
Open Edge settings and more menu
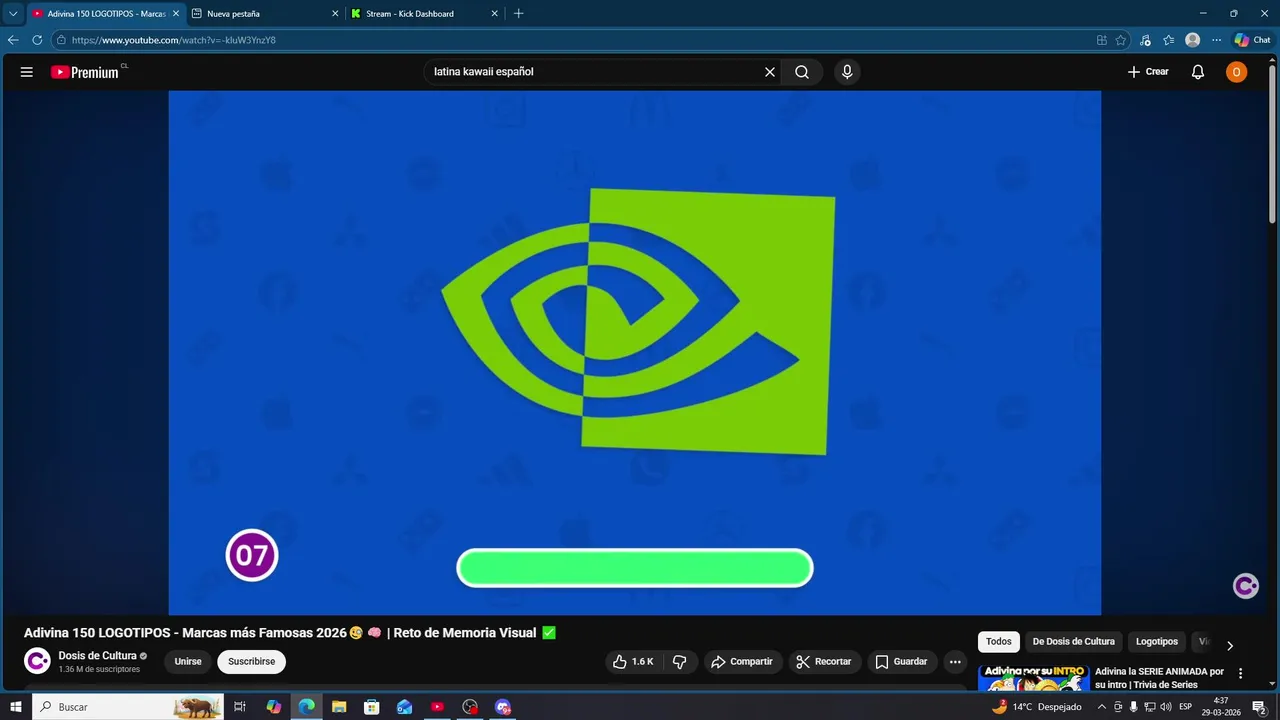pyautogui.click(x=1216, y=40)
